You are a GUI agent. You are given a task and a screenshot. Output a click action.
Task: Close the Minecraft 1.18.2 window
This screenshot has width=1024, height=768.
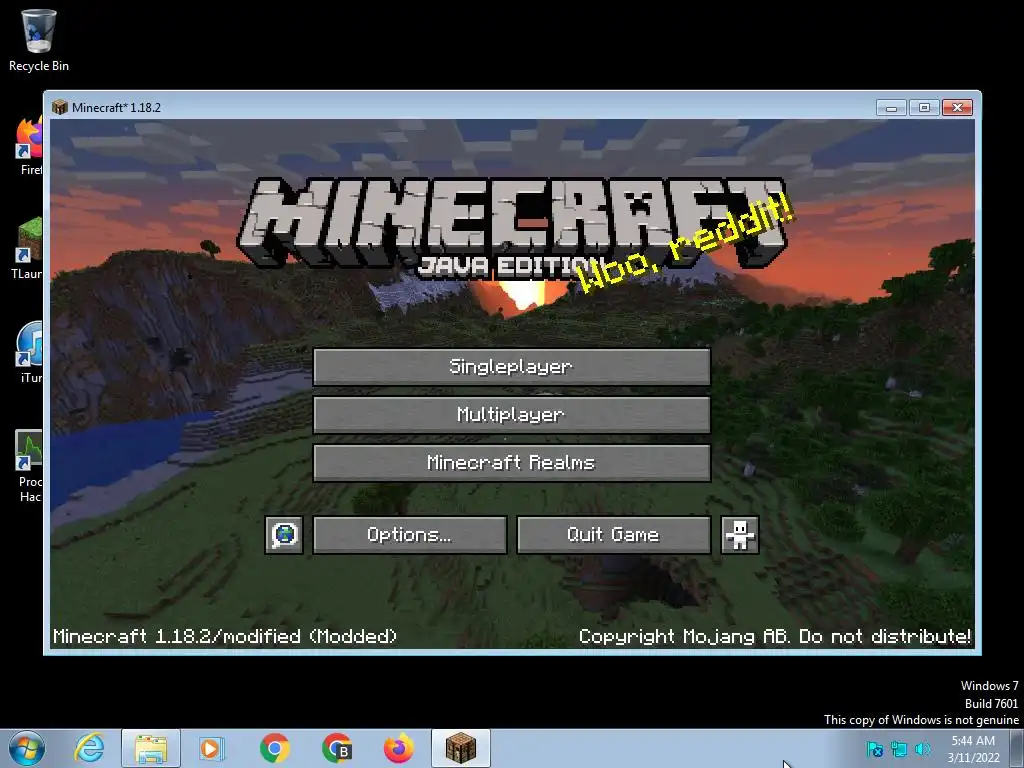pyautogui.click(x=957, y=107)
